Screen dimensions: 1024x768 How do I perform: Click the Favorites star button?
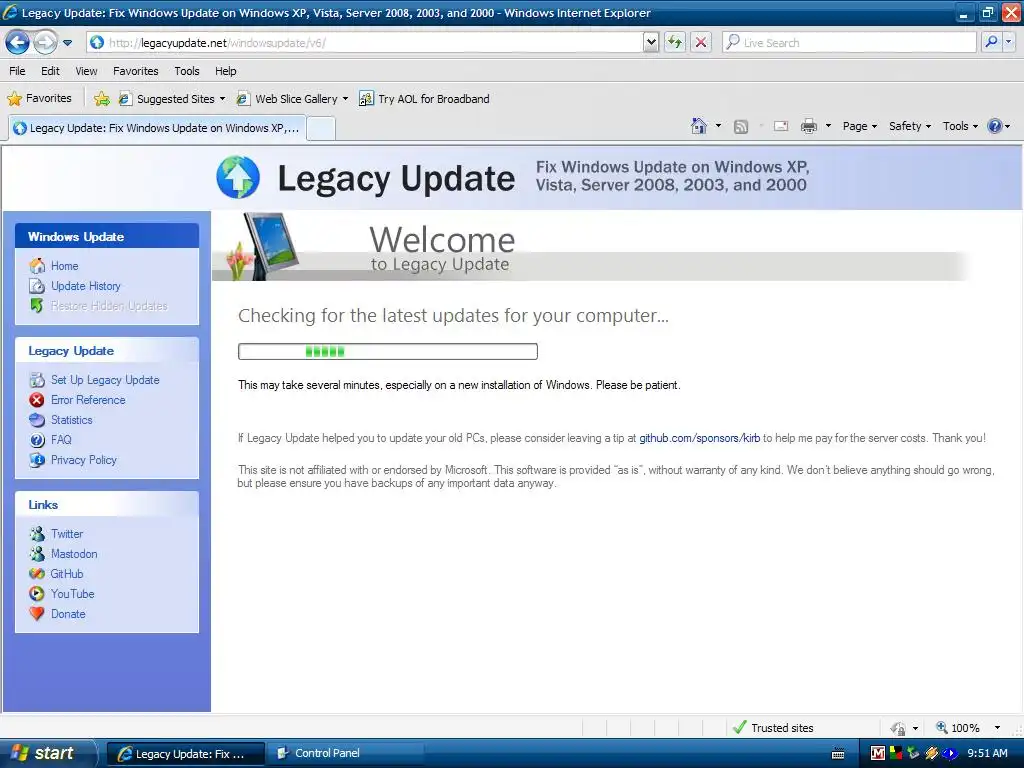click(39, 99)
